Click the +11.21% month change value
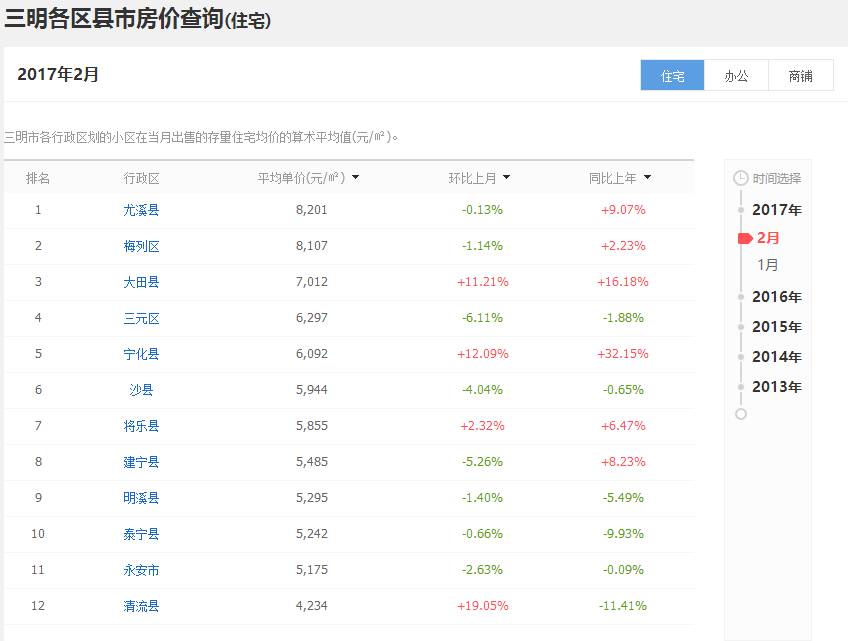 [x=482, y=282]
